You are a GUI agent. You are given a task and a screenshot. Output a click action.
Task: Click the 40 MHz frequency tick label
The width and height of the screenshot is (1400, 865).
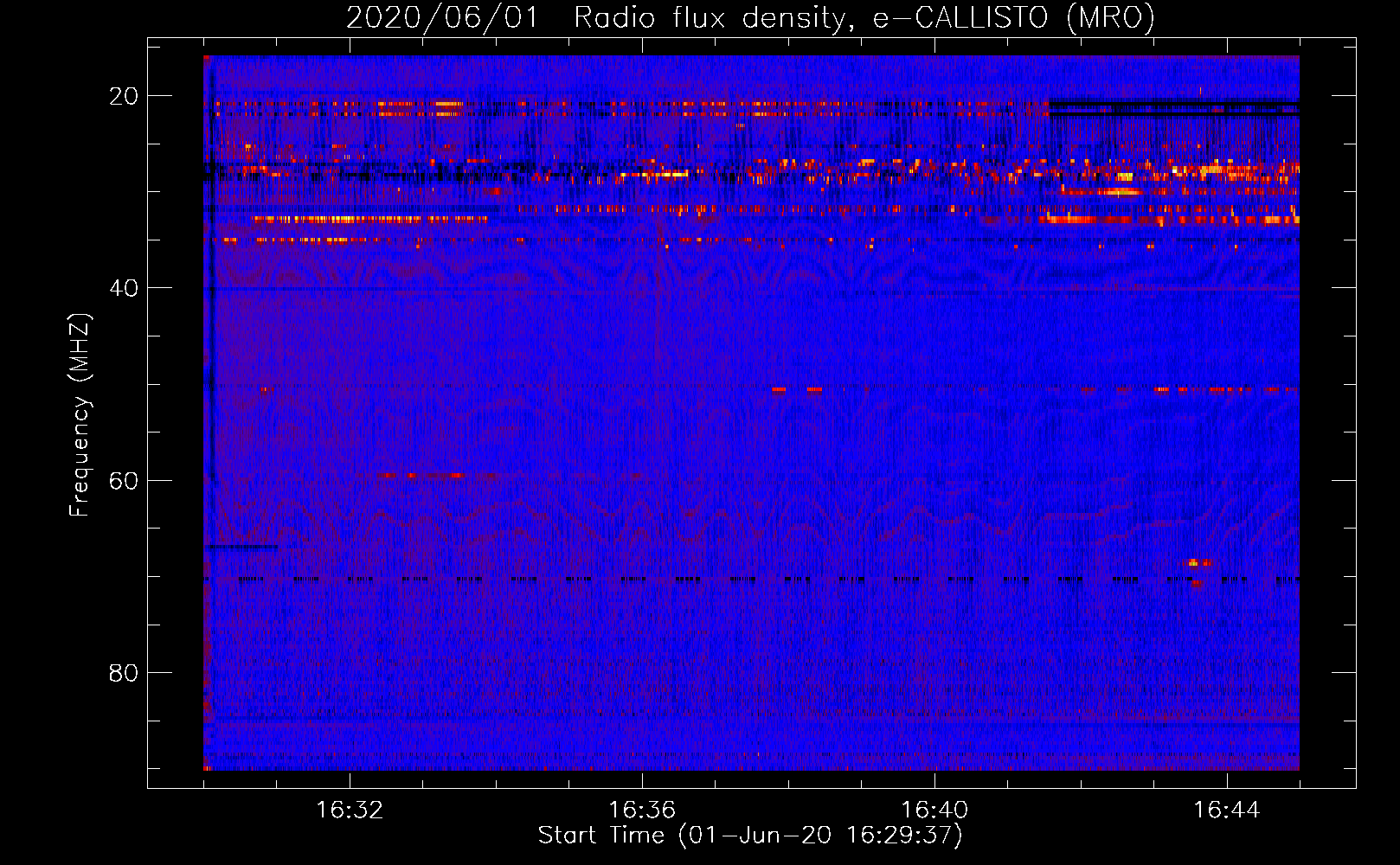point(124,288)
